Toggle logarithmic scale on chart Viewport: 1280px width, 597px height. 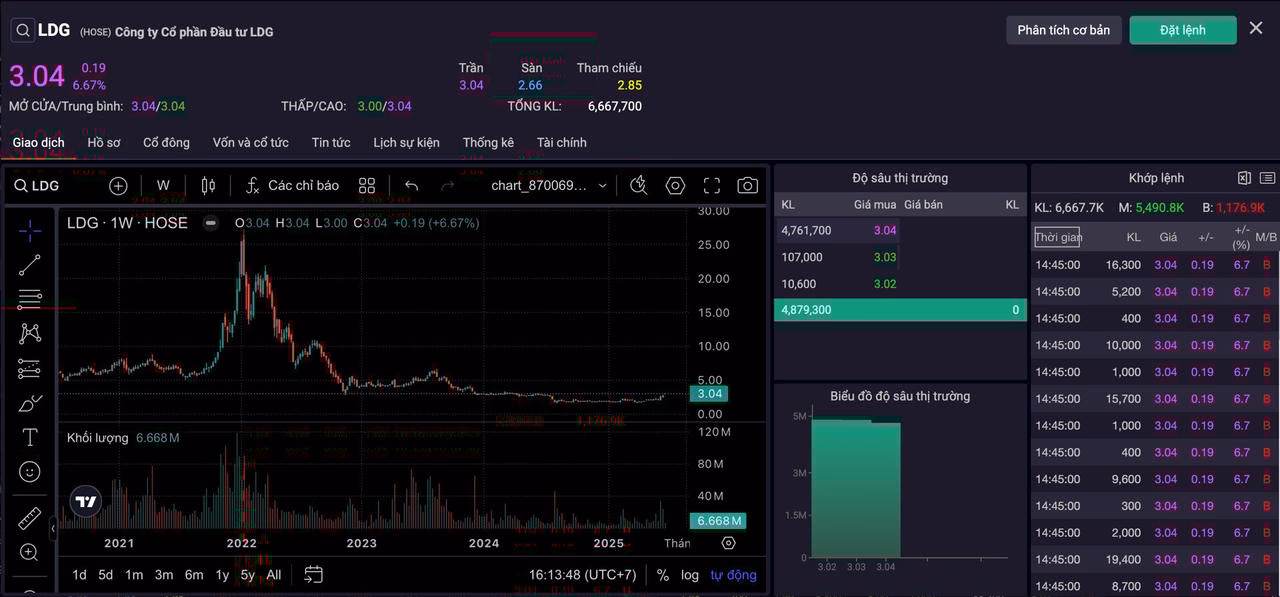pyautogui.click(x=690, y=575)
